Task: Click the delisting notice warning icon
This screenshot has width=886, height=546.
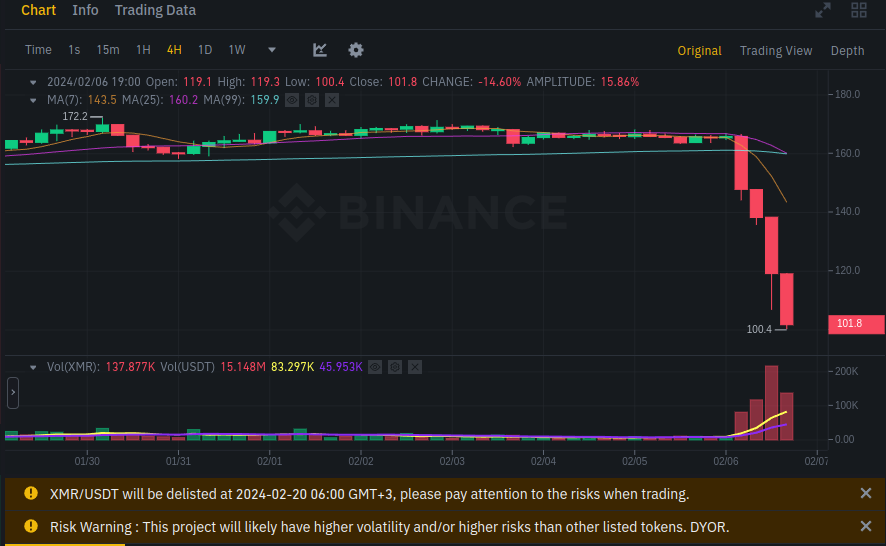Action: click(x=31, y=493)
